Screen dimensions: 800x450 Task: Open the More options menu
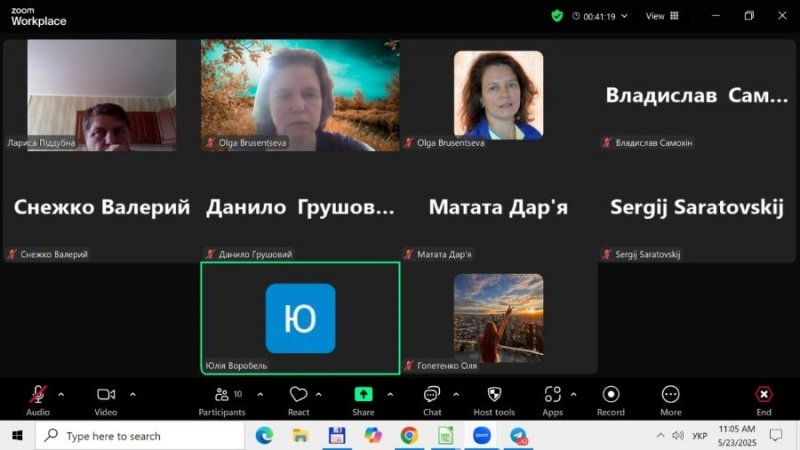[671, 395]
